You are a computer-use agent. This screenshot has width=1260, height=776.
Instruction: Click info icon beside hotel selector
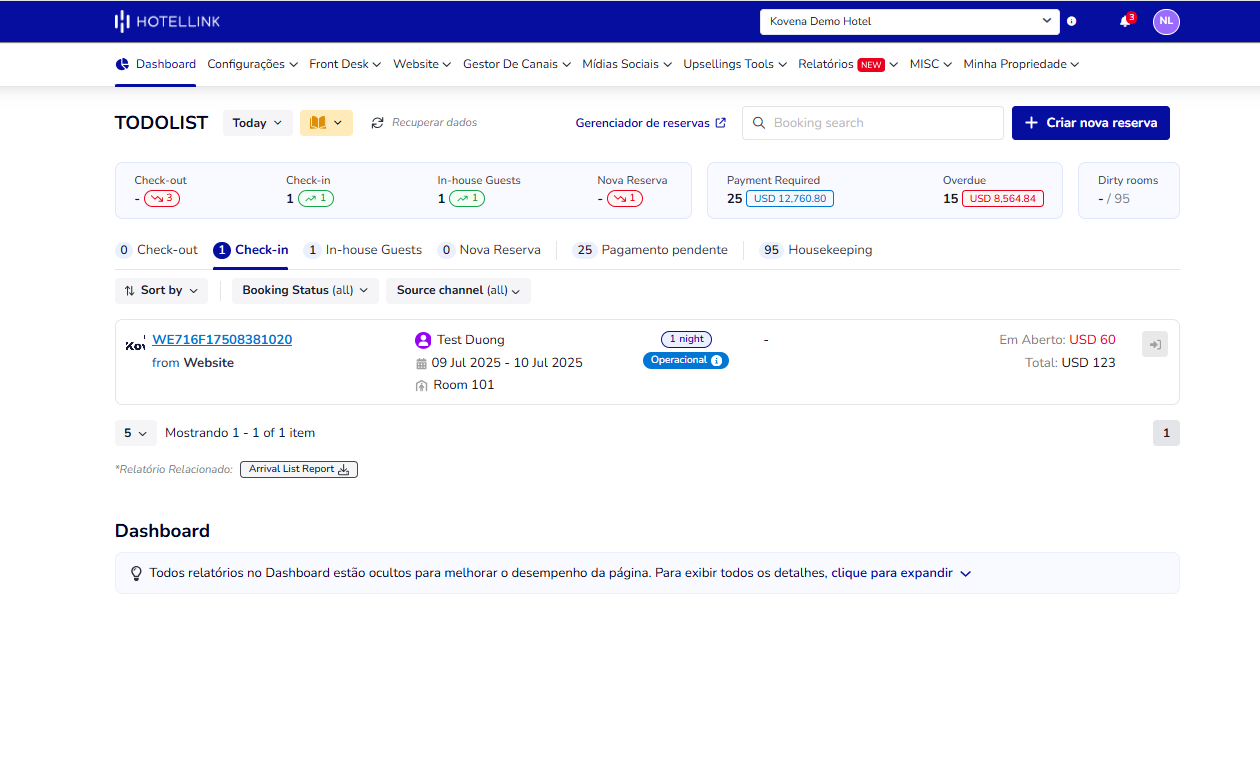tap(1072, 21)
